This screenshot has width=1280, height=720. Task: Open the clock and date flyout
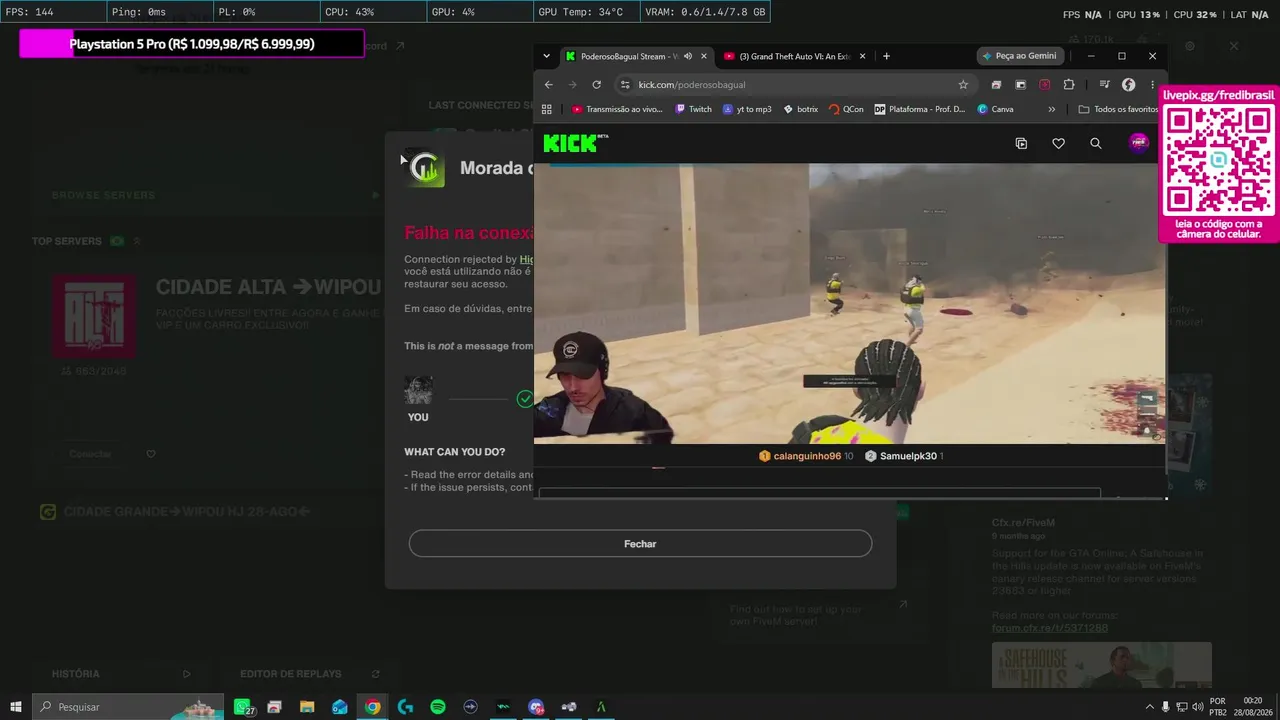(1253, 707)
